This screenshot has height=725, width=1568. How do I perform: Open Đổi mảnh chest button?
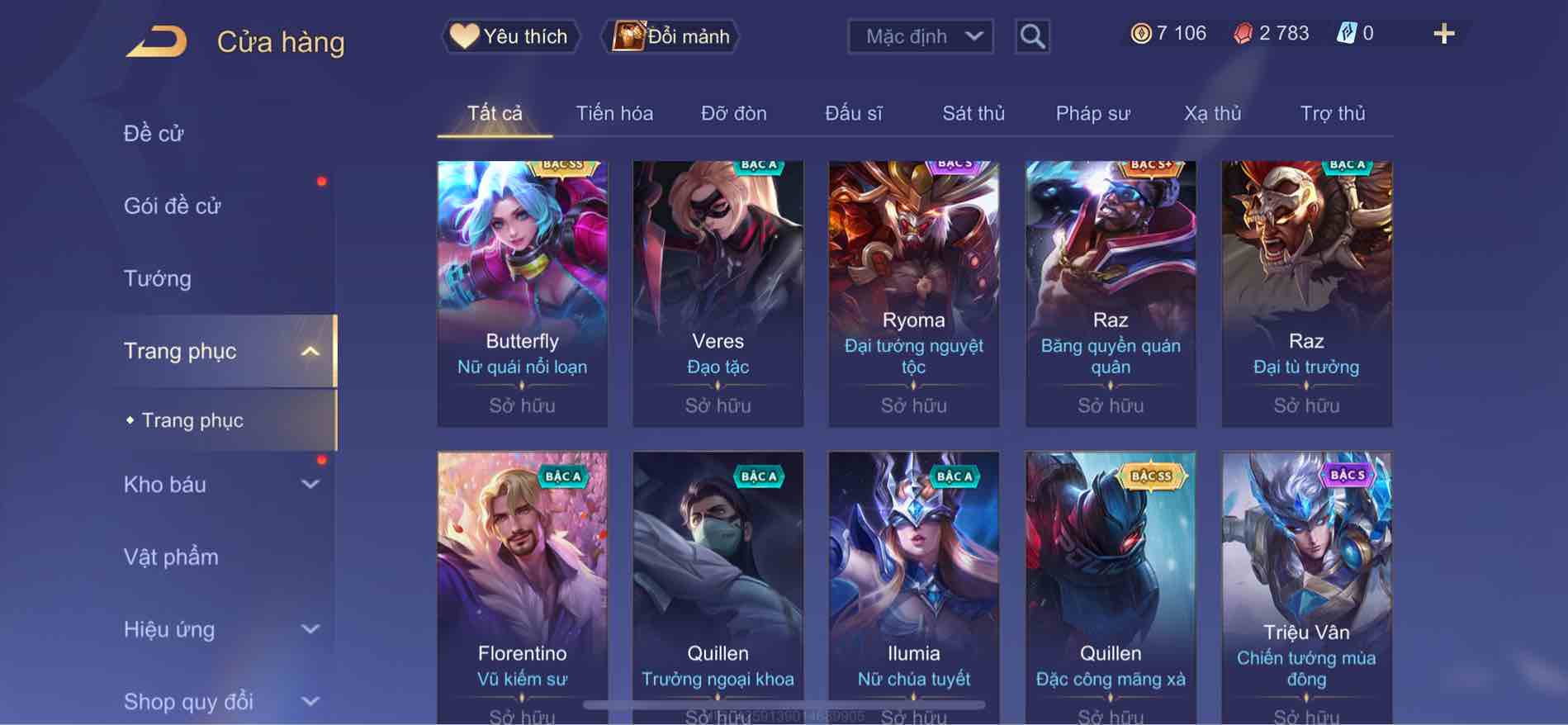(x=670, y=36)
